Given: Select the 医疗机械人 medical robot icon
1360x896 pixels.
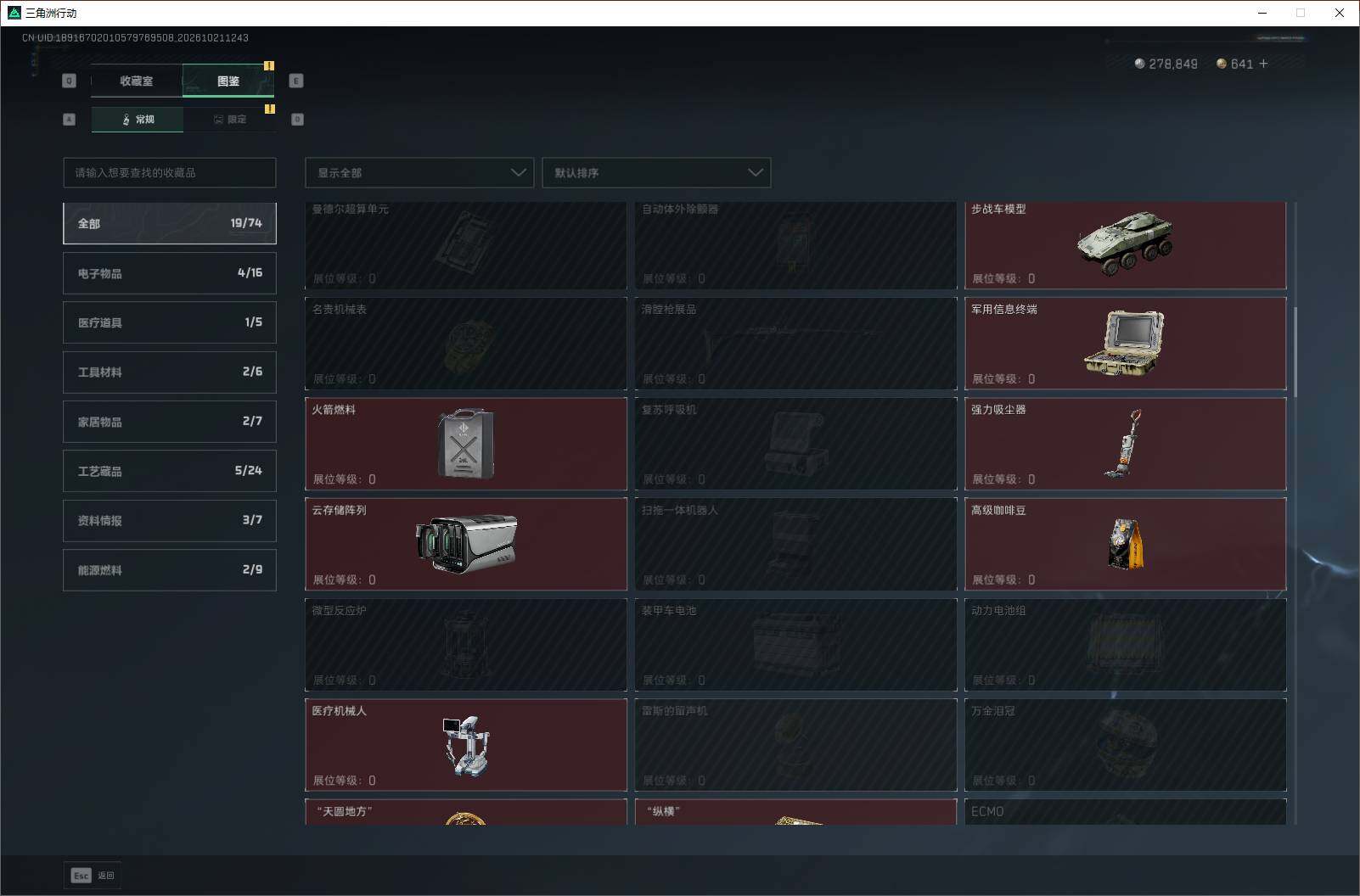Looking at the screenshot, I should tap(466, 745).
